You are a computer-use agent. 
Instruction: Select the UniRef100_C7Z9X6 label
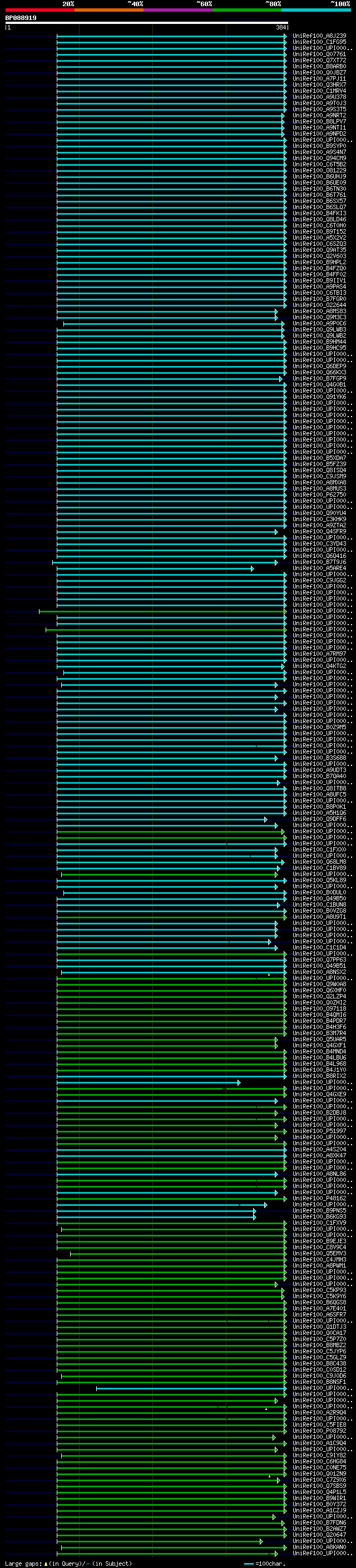coord(319,1480)
